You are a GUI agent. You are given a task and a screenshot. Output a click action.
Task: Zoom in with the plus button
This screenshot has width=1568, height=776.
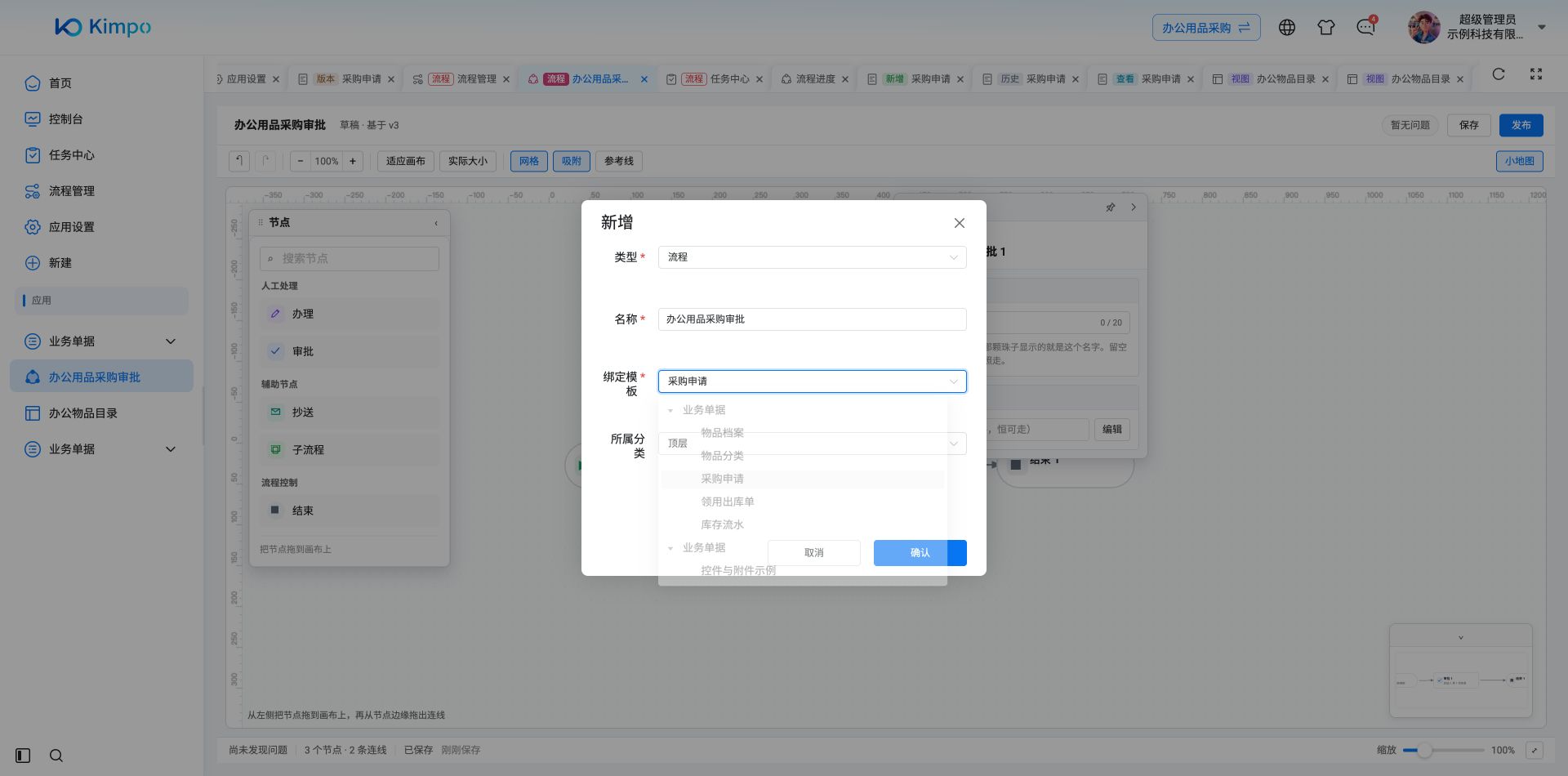353,161
